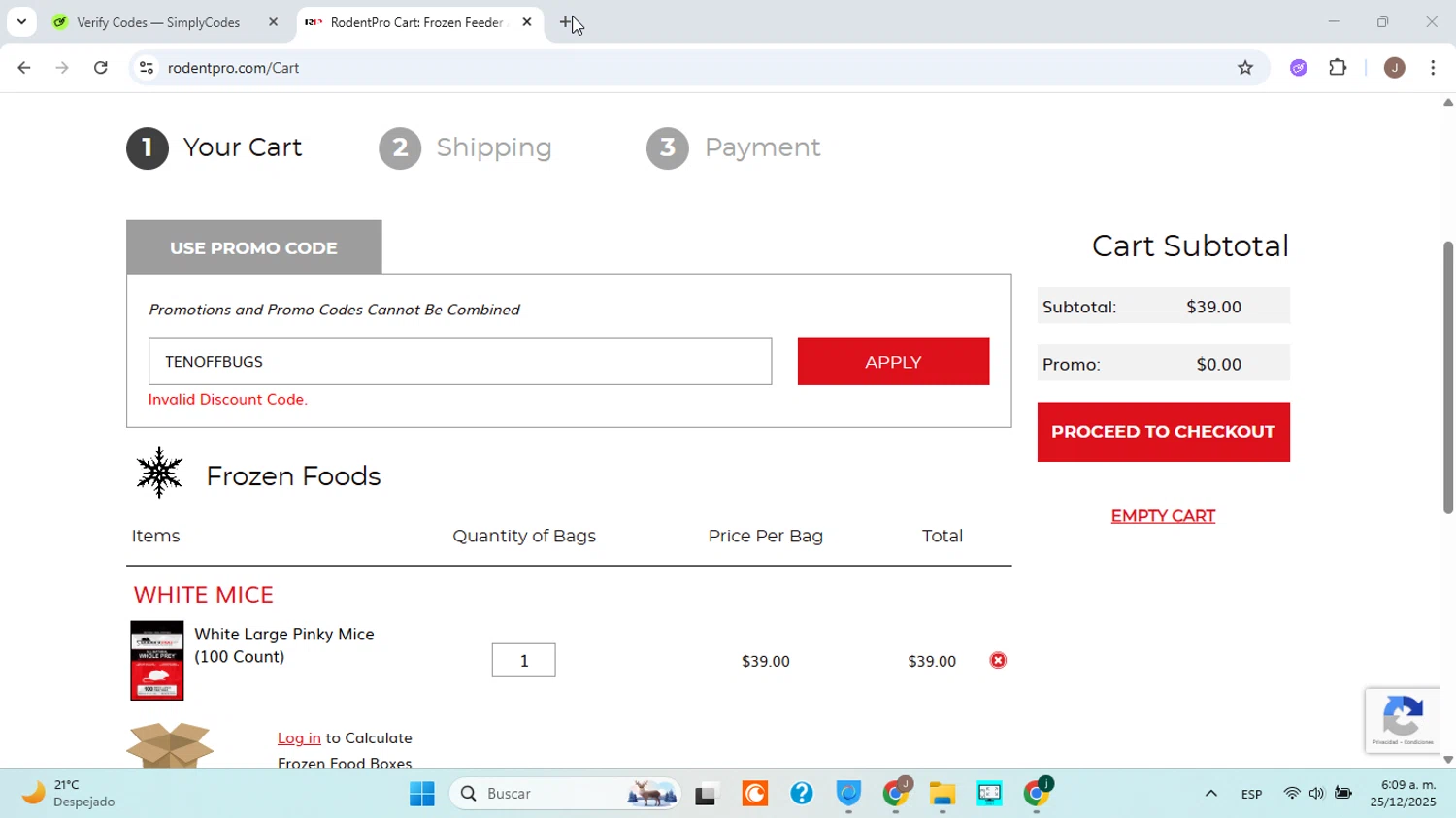Expand the tab search dropdown arrow
Viewport: 1456px width, 818px height.
(x=21, y=21)
